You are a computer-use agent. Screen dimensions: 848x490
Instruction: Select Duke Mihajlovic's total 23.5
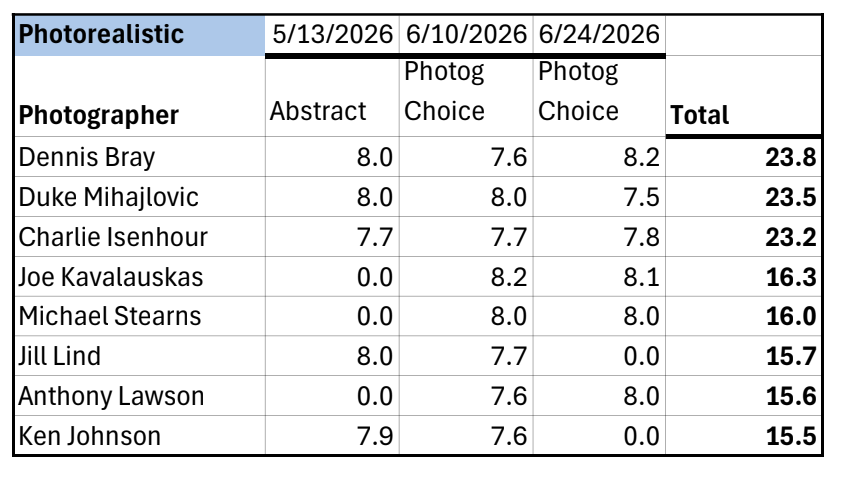coord(744,197)
